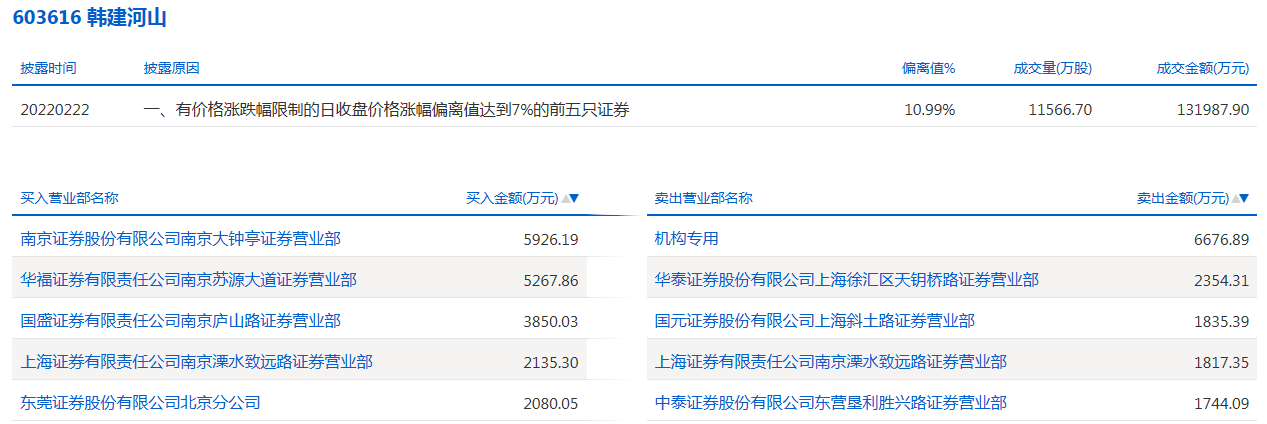Open 华泰证券上海徐汇区天钥桥路证券营业部 link
Viewport: 1267px width, 424px height.
coord(846,280)
